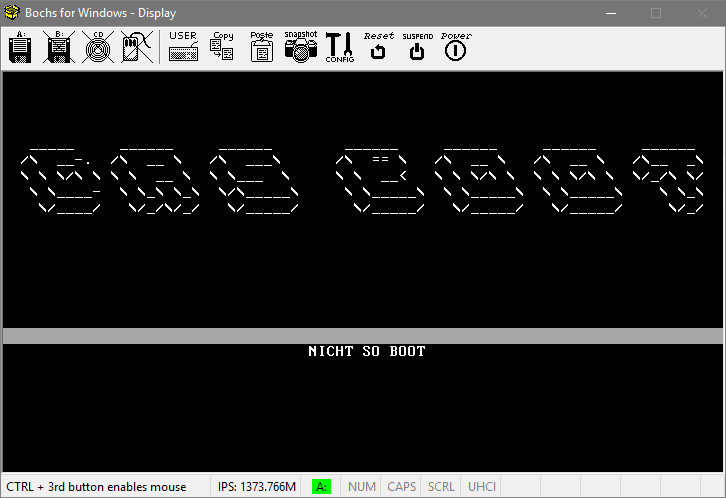Click the USER keyboard shortcut button
The image size is (726, 498).
[183, 47]
